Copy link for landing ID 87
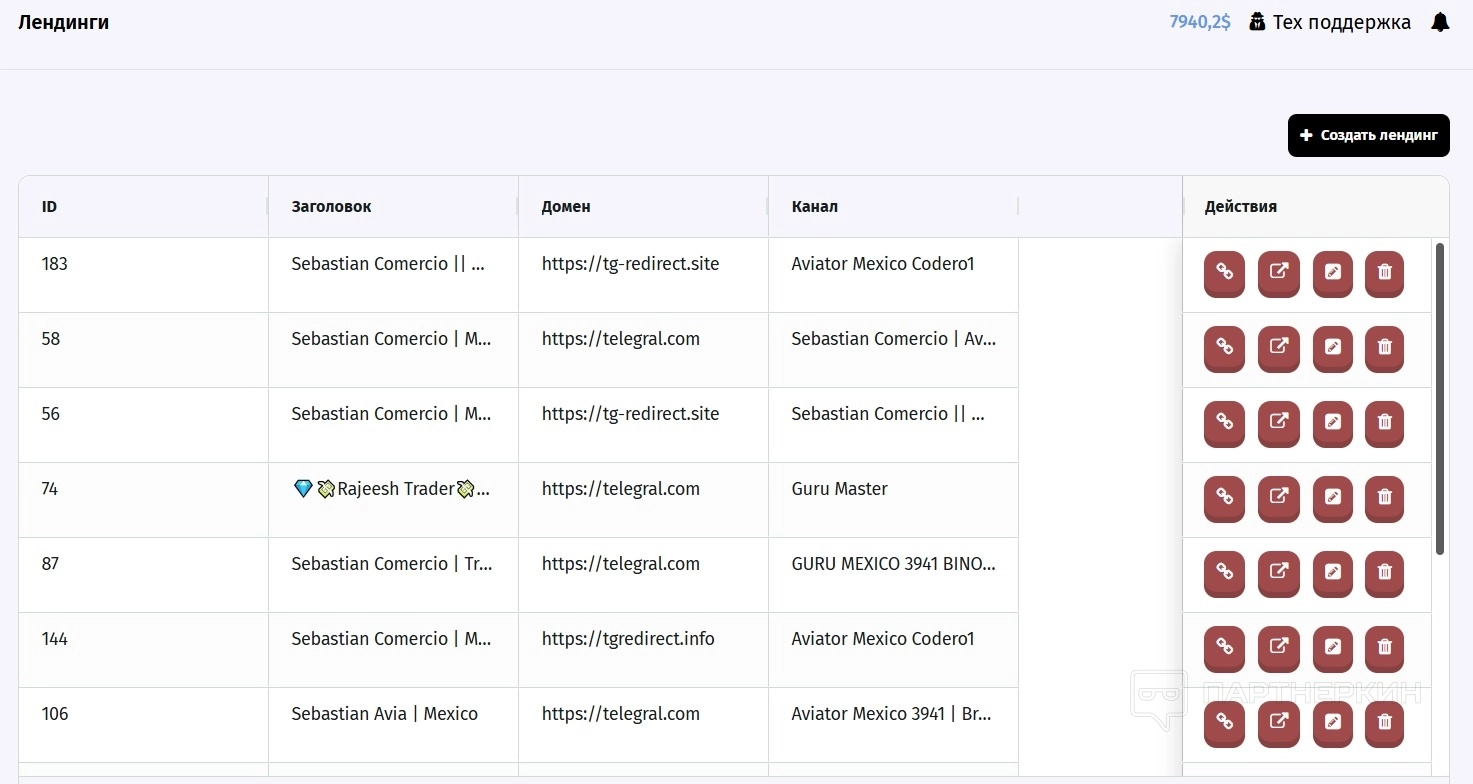This screenshot has width=1473, height=784. pos(1224,572)
